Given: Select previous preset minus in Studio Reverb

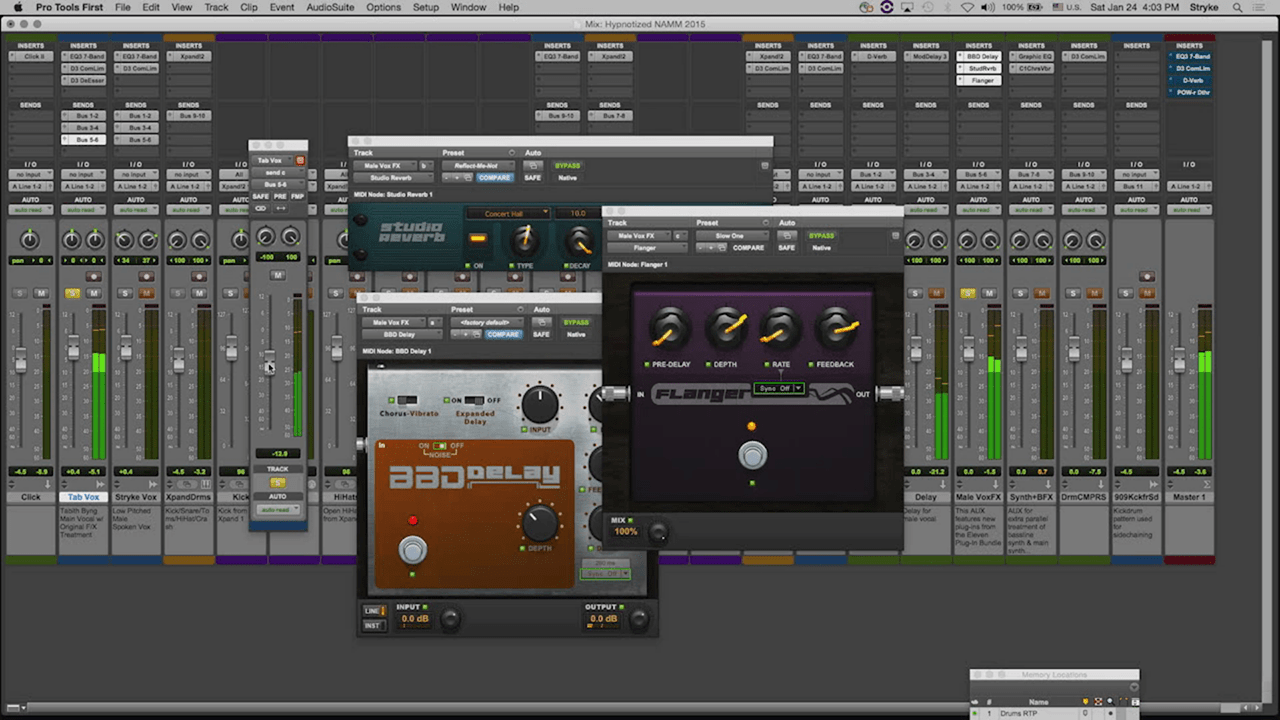Looking at the screenshot, I should tap(448, 178).
